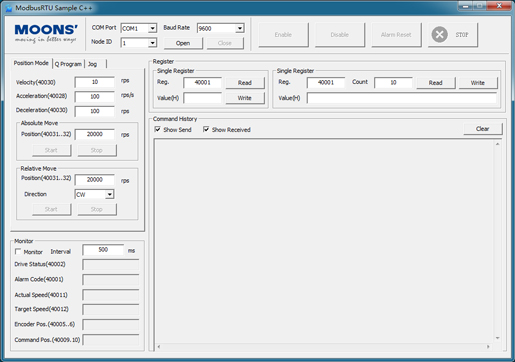This screenshot has width=515, height=362.
Task: Click inside the Command History log area
Action: pyautogui.click(x=324, y=241)
